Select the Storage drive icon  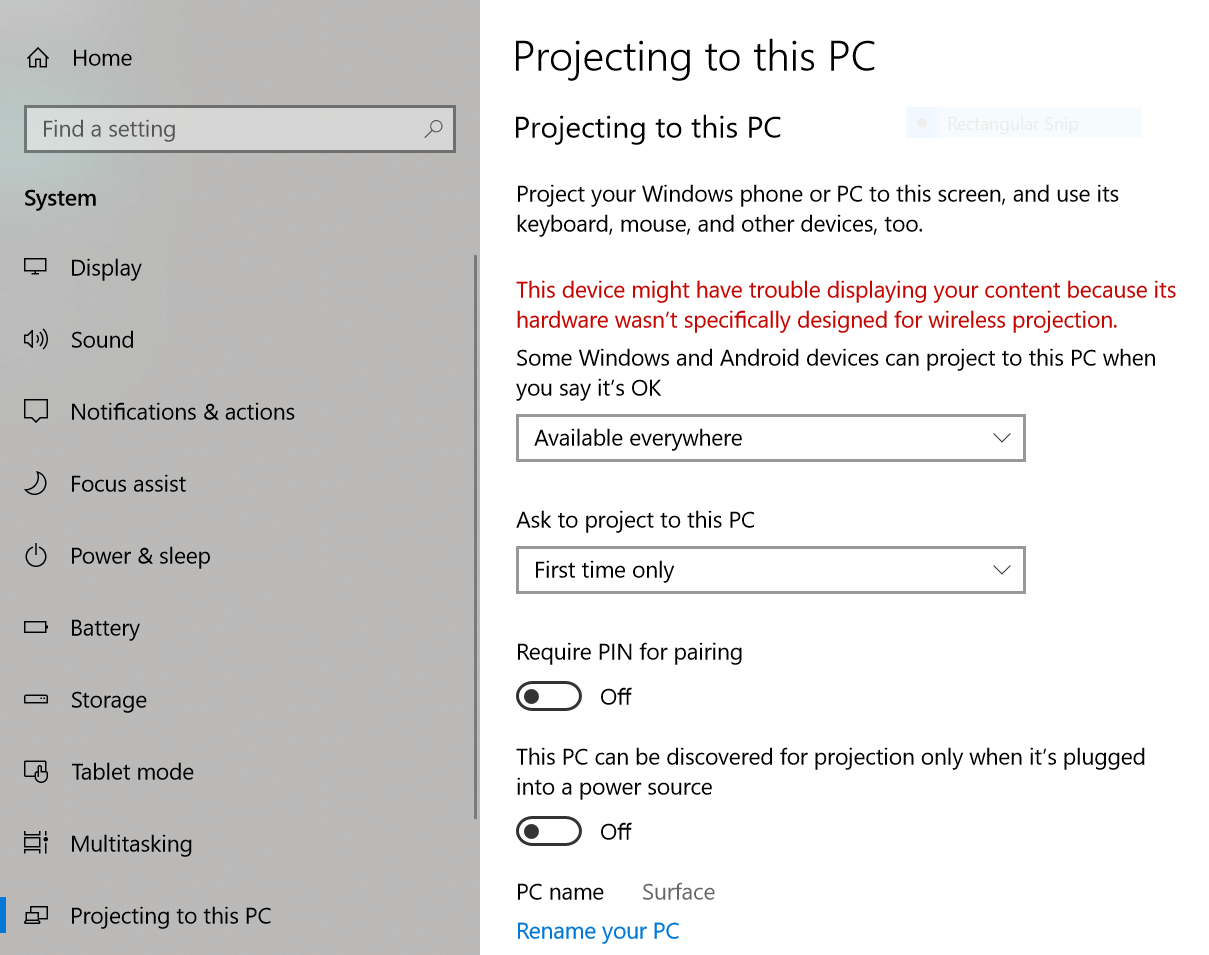36,699
